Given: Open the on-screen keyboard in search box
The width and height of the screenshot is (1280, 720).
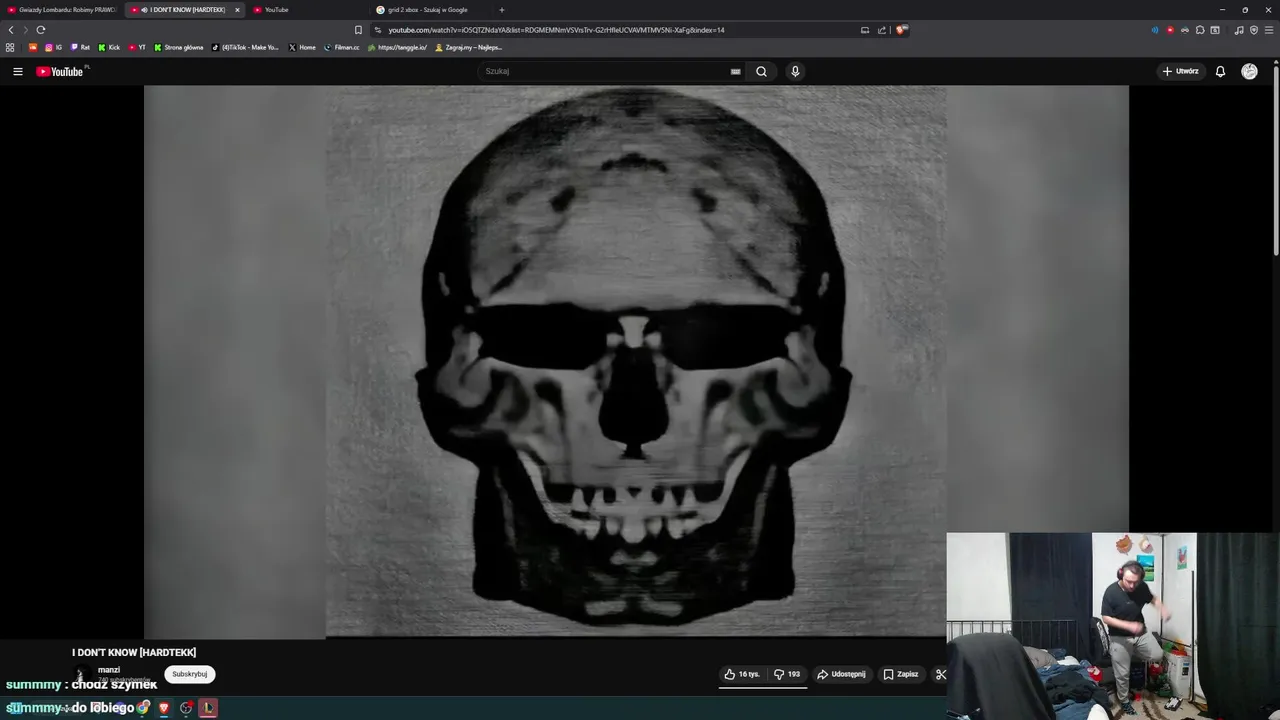Looking at the screenshot, I should coord(735,71).
